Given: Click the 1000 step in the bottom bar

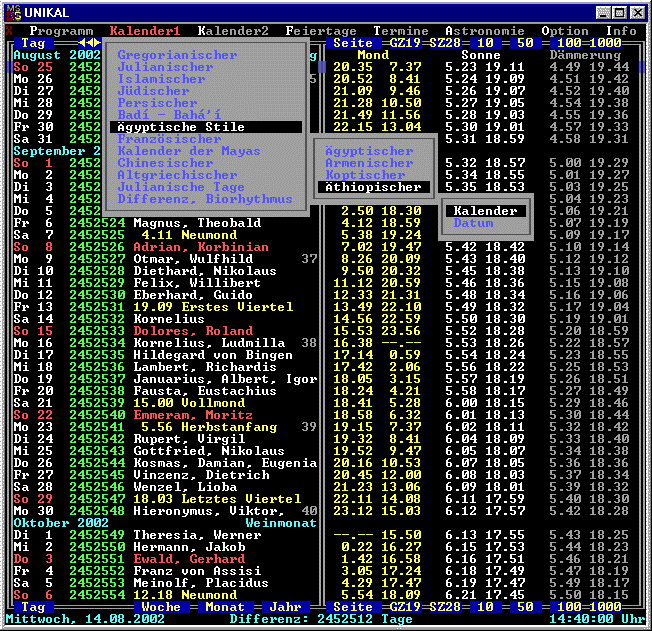Looking at the screenshot, I should 609,607.
